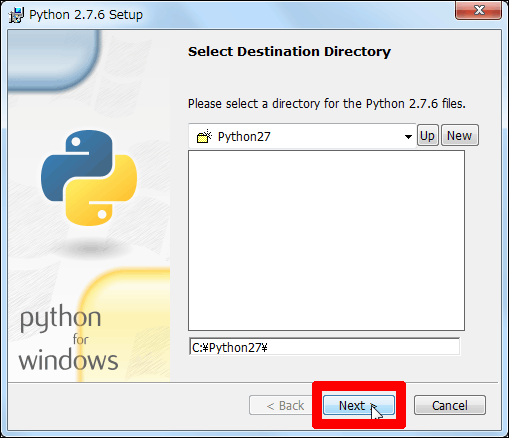The height and width of the screenshot is (438, 509).
Task: Create a new folder with New button
Action: click(x=460, y=135)
